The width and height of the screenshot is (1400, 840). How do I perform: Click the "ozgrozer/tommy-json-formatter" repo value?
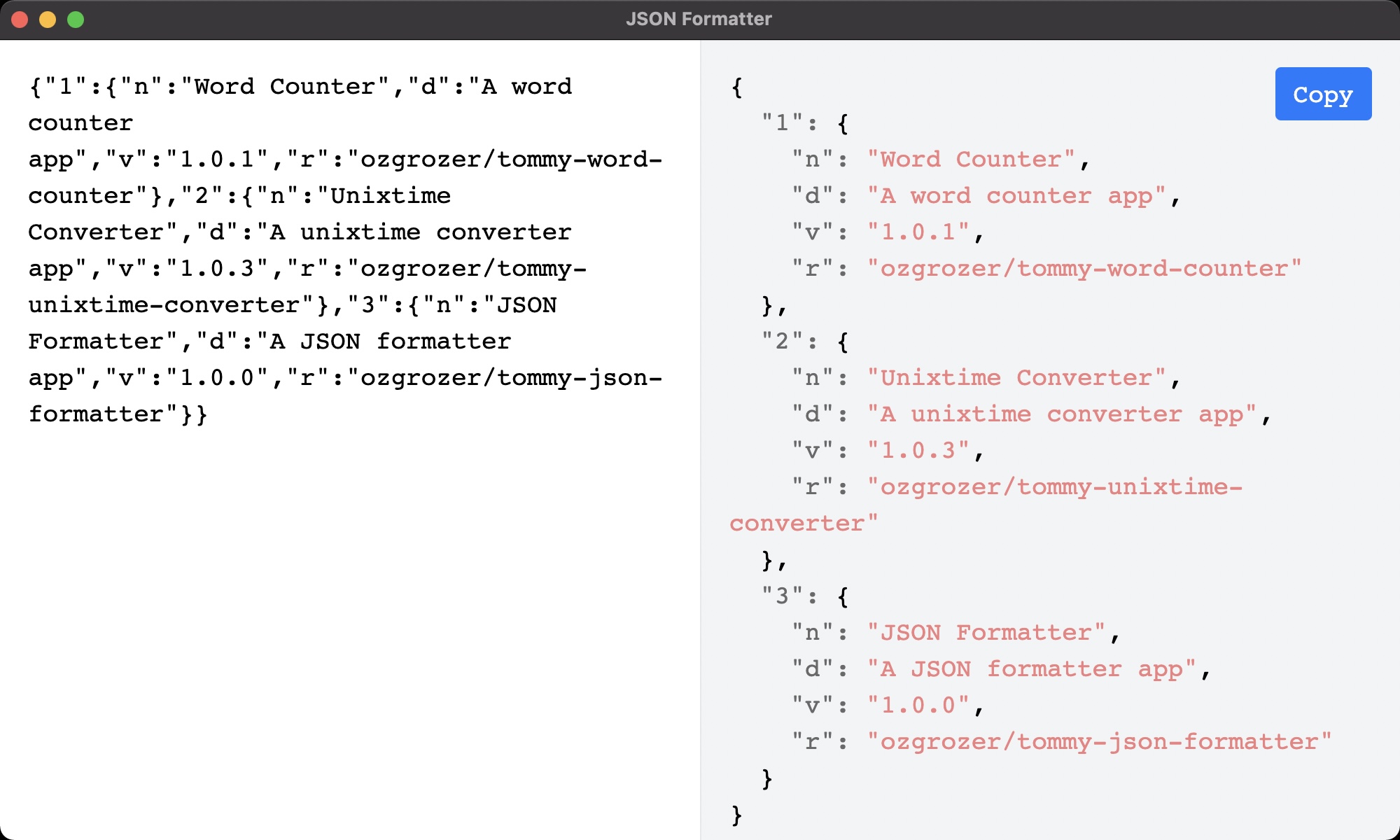click(1099, 742)
